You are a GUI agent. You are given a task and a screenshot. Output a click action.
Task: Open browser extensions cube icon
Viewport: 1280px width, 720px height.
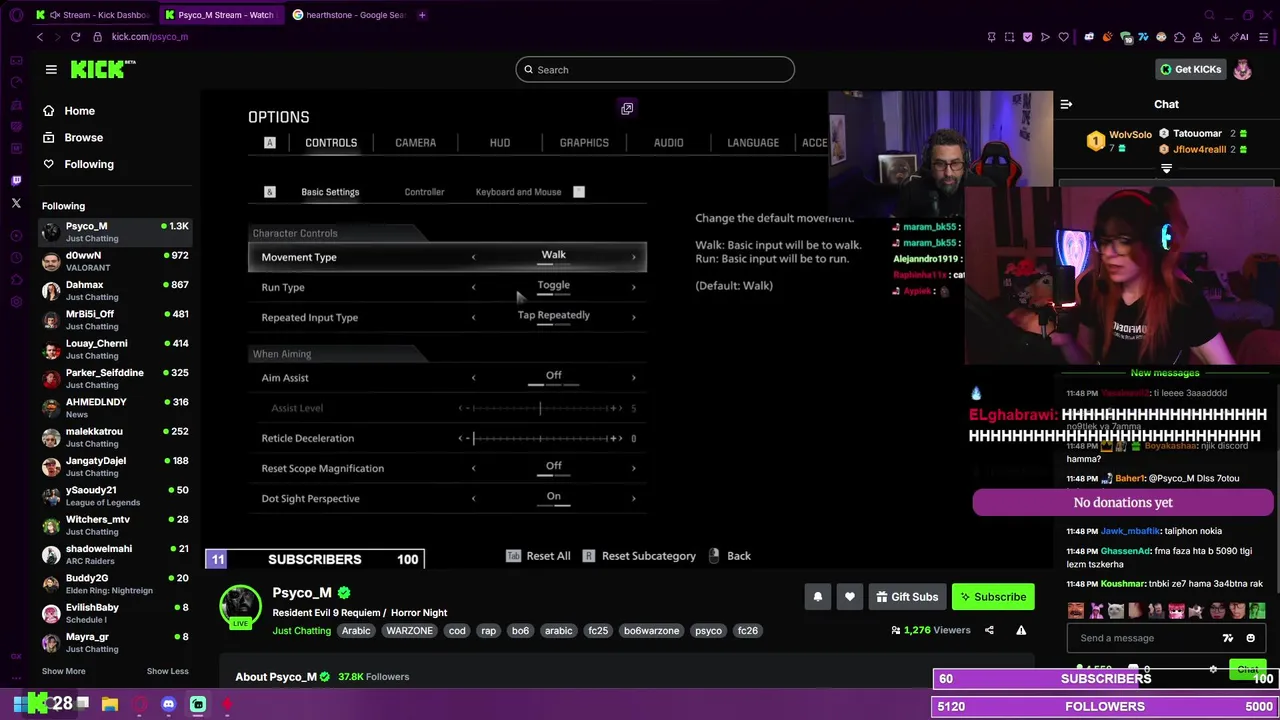(1180, 37)
